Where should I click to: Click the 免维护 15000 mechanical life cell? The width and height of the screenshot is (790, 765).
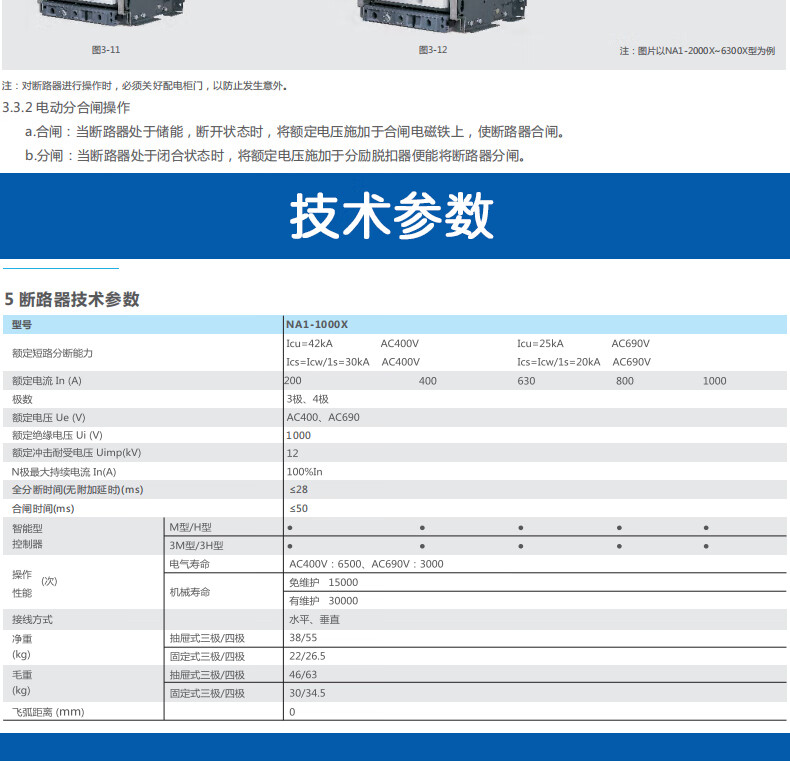pyautogui.click(x=323, y=582)
